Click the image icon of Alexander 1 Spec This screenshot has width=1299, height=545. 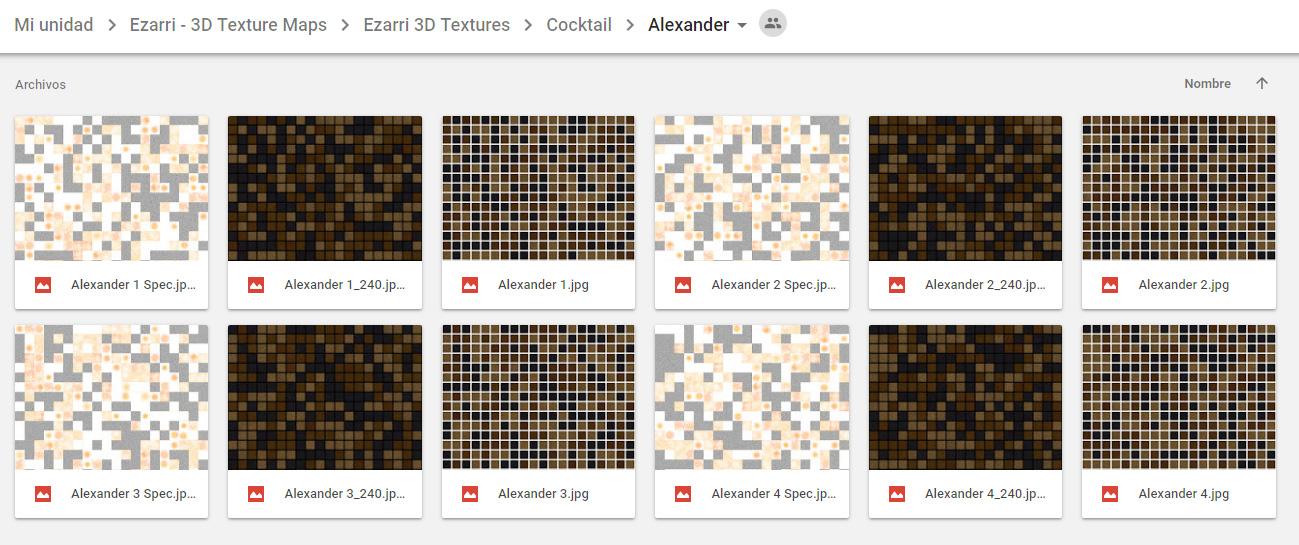click(x=43, y=285)
